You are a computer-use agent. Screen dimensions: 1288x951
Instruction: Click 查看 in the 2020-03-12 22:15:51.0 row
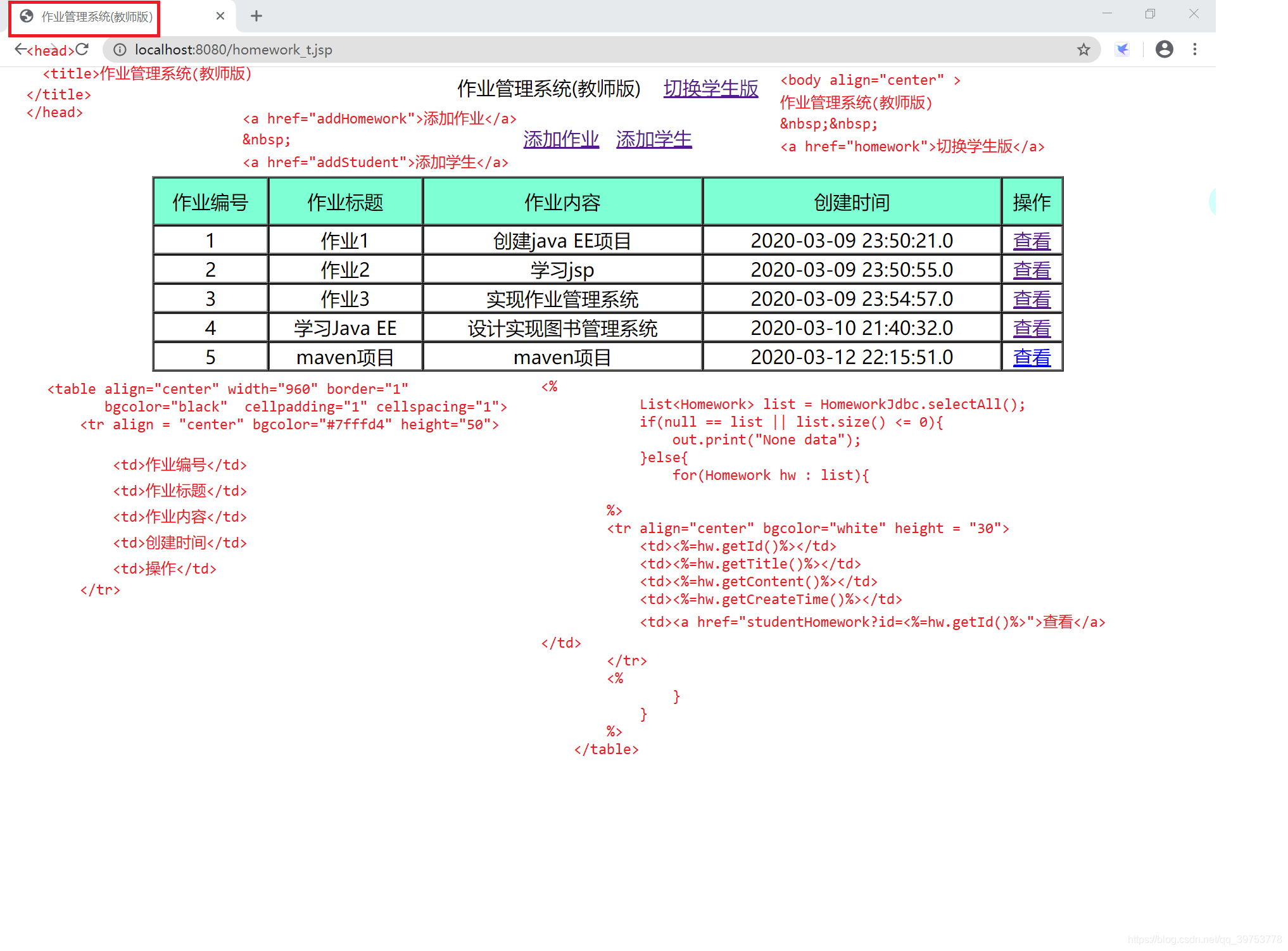(x=1032, y=357)
